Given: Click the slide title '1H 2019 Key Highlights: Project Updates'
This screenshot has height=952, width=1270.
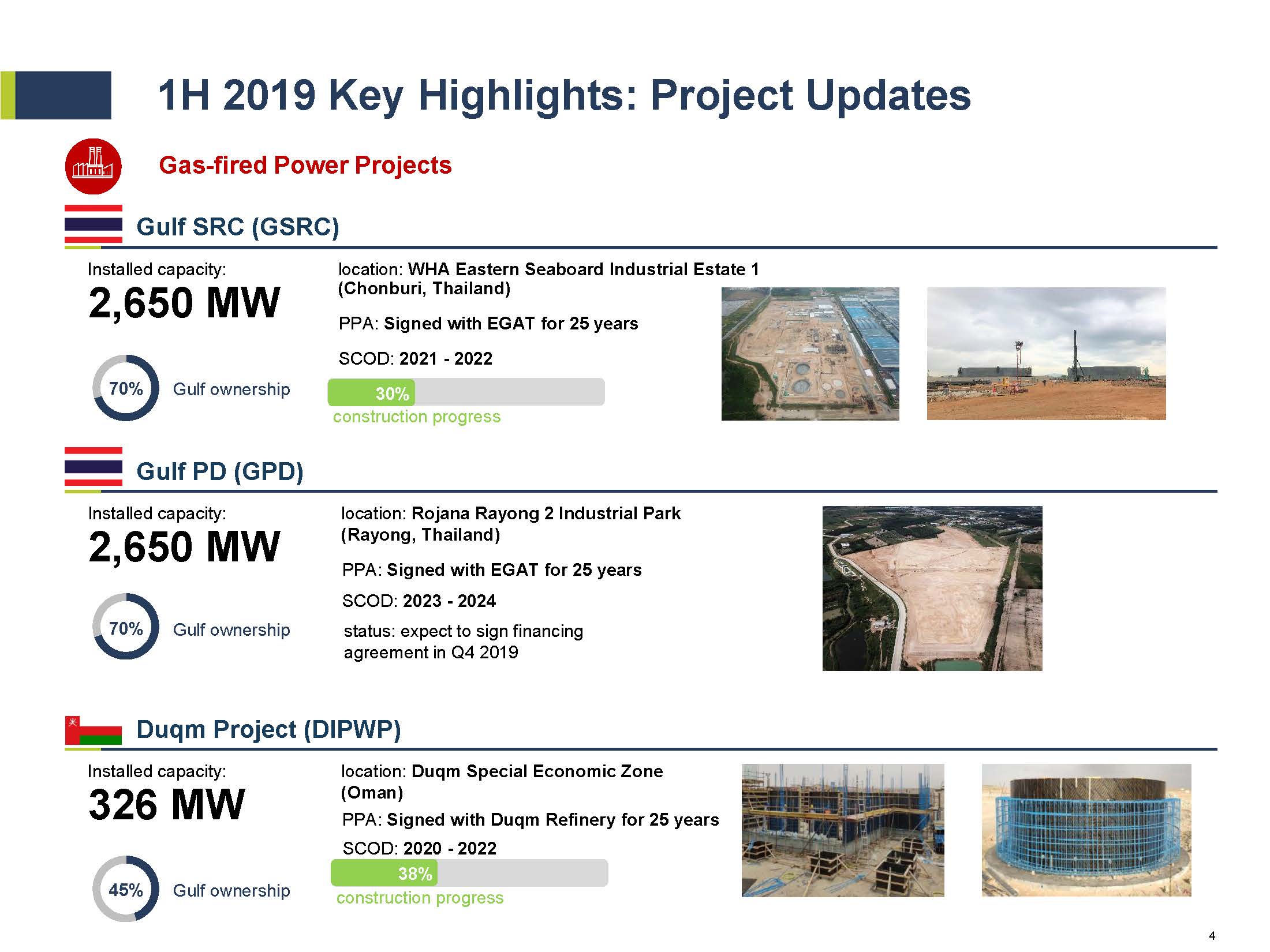Looking at the screenshot, I should (564, 96).
